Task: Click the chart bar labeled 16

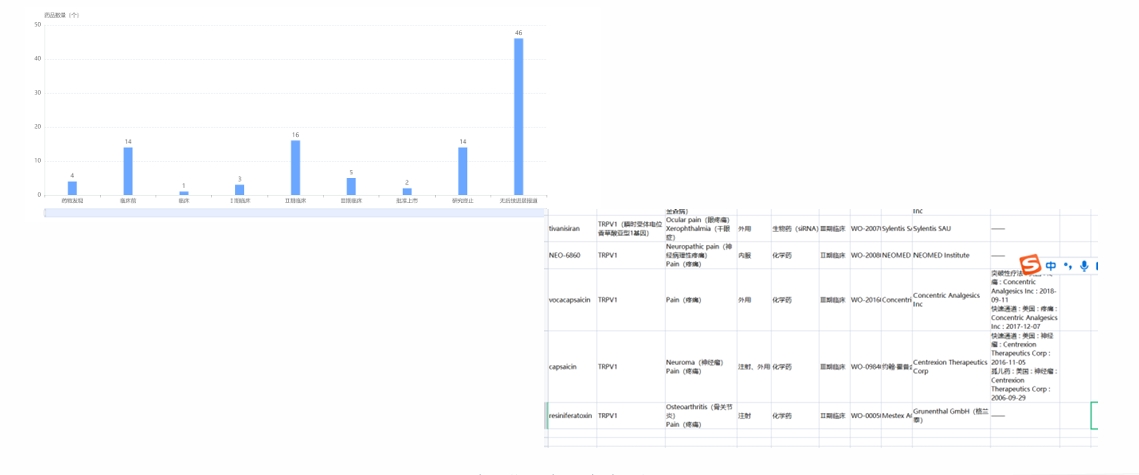Action: (295, 168)
